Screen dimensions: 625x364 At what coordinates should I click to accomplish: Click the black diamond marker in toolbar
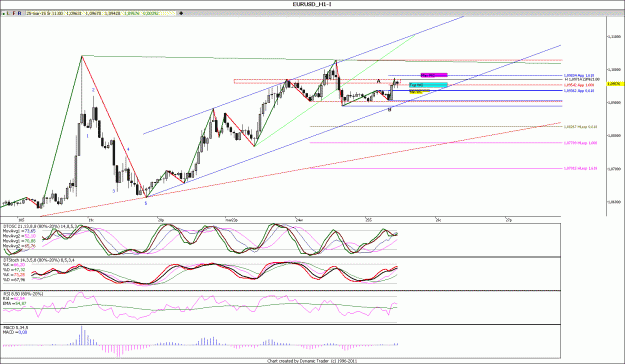181,14
